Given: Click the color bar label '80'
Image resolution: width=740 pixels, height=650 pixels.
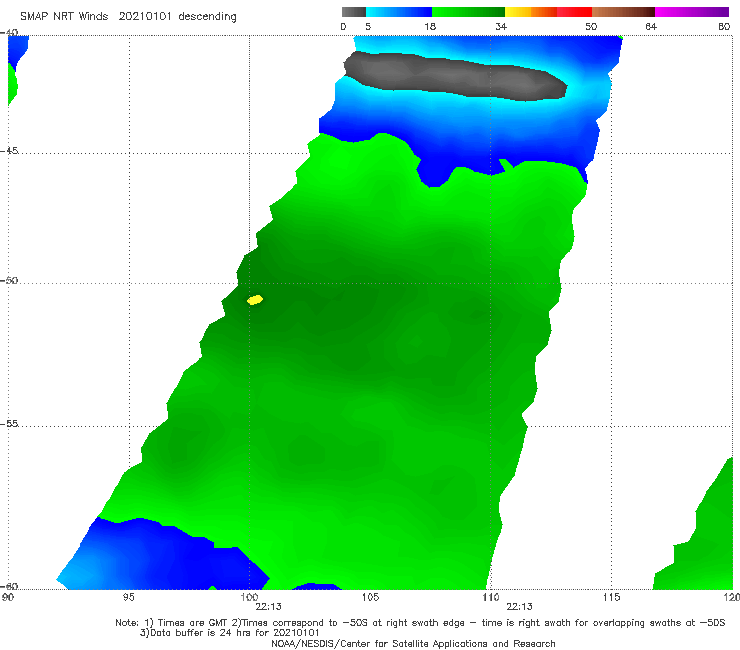Looking at the screenshot, I should tap(724, 27).
